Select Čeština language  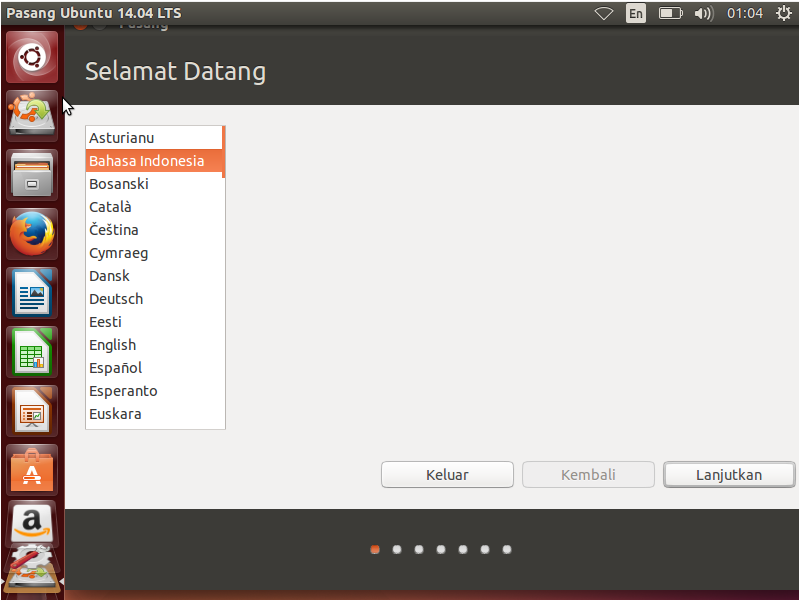pyautogui.click(x=154, y=230)
